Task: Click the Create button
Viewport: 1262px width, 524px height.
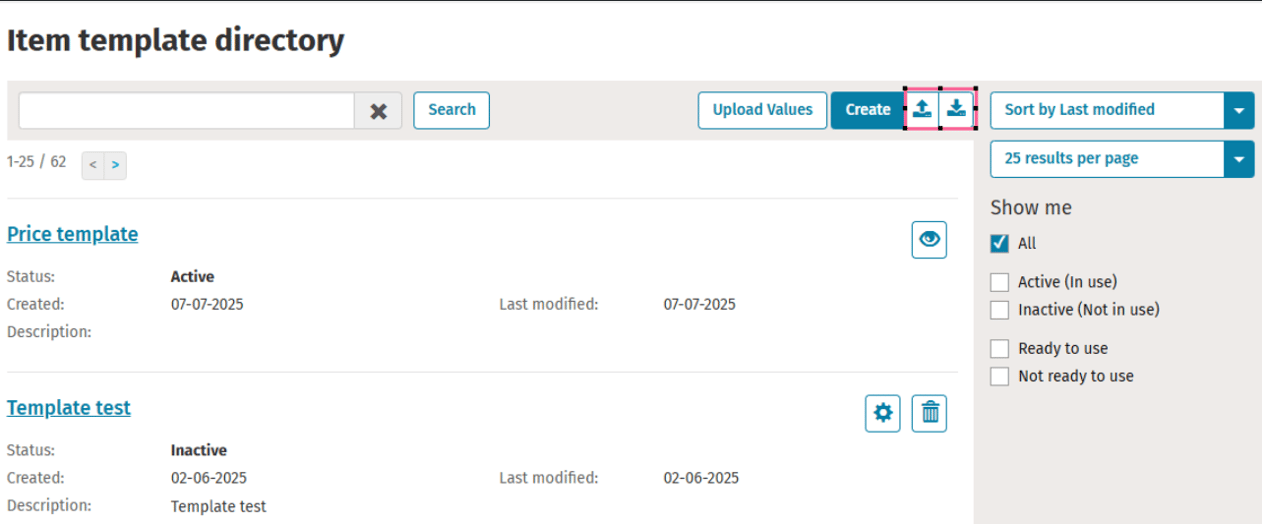Action: [x=867, y=110]
